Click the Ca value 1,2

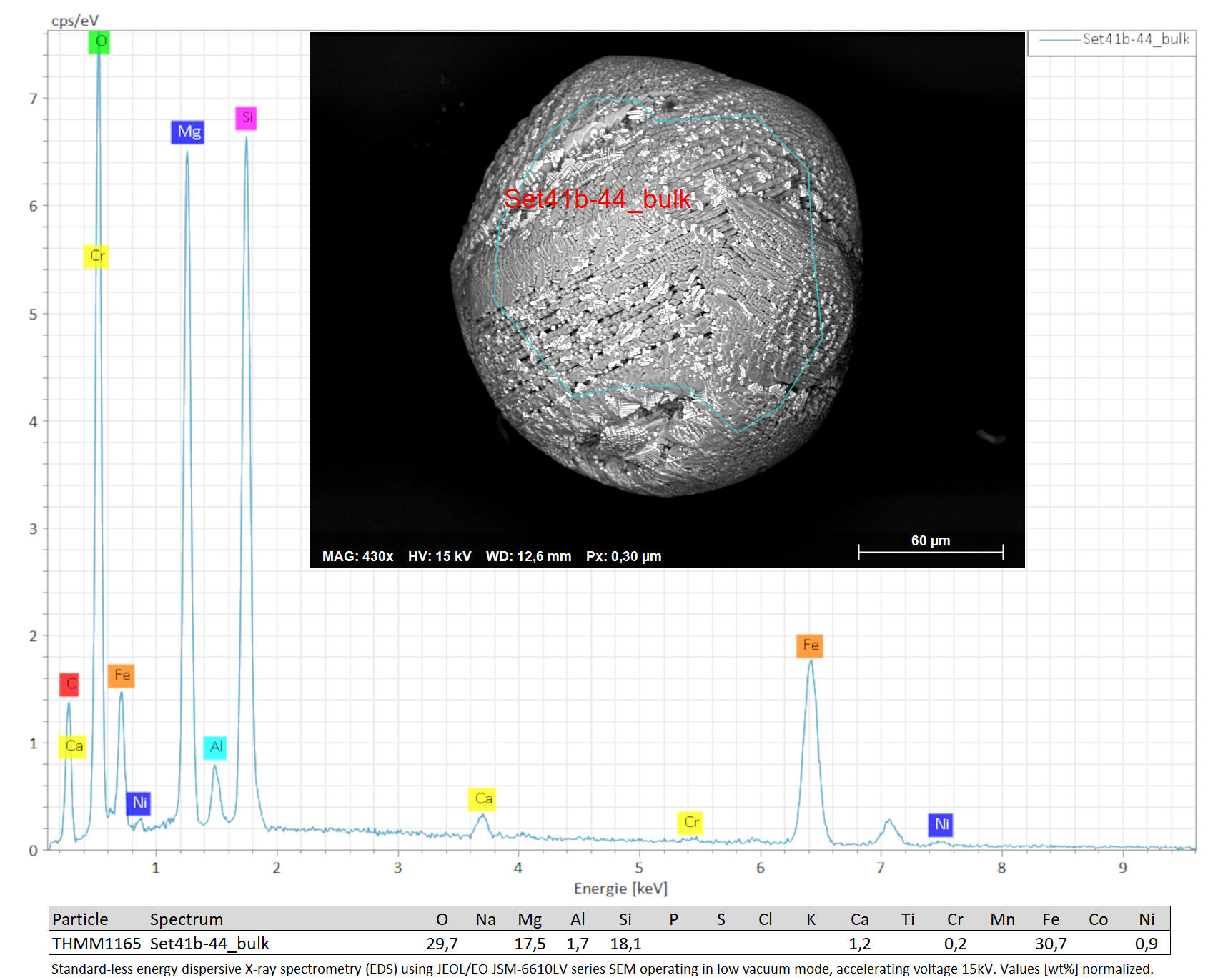pyautogui.click(x=860, y=944)
